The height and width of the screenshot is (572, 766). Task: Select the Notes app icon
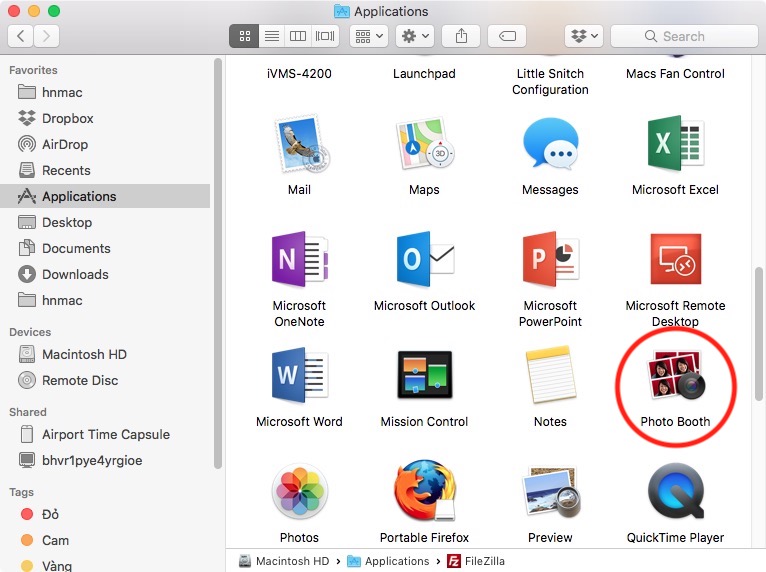550,375
